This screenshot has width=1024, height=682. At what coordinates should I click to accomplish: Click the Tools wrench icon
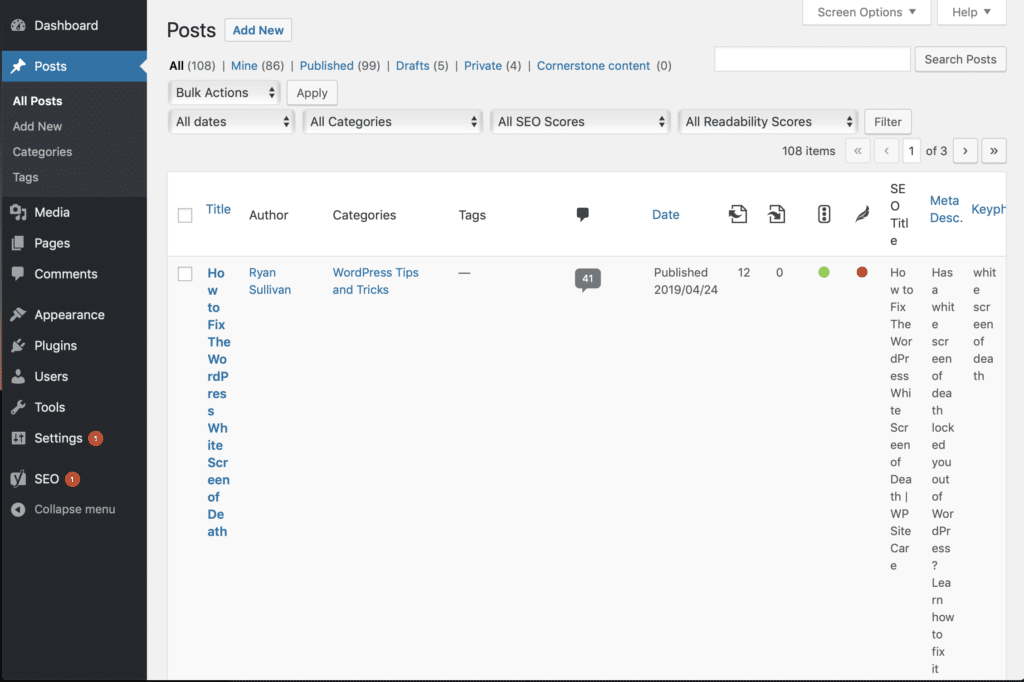click(x=18, y=407)
